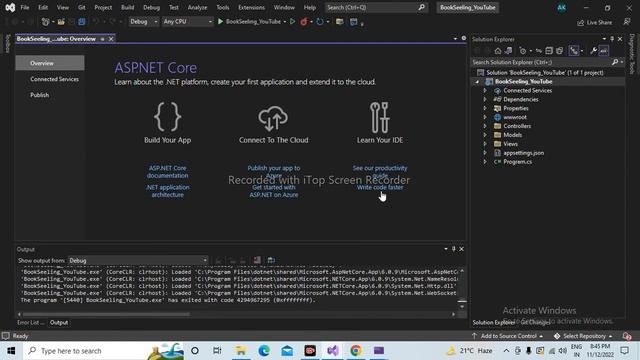Viewport: 640px width, 360px height.
Task: Click the blue restart/refresh toolbar icon
Action: click(320, 21)
